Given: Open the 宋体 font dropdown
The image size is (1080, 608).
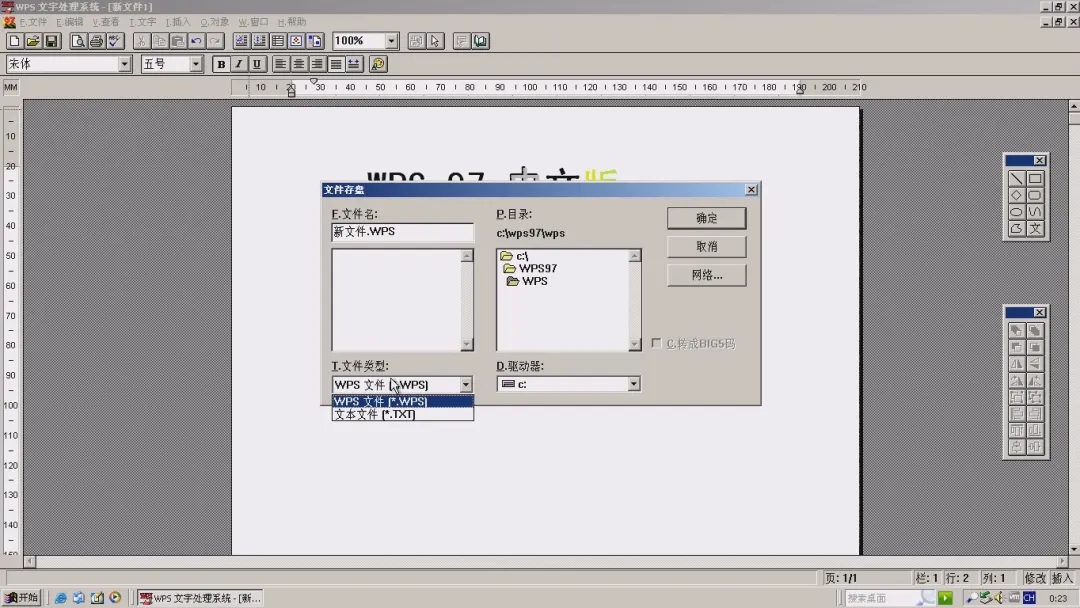Looking at the screenshot, I should (x=124, y=64).
